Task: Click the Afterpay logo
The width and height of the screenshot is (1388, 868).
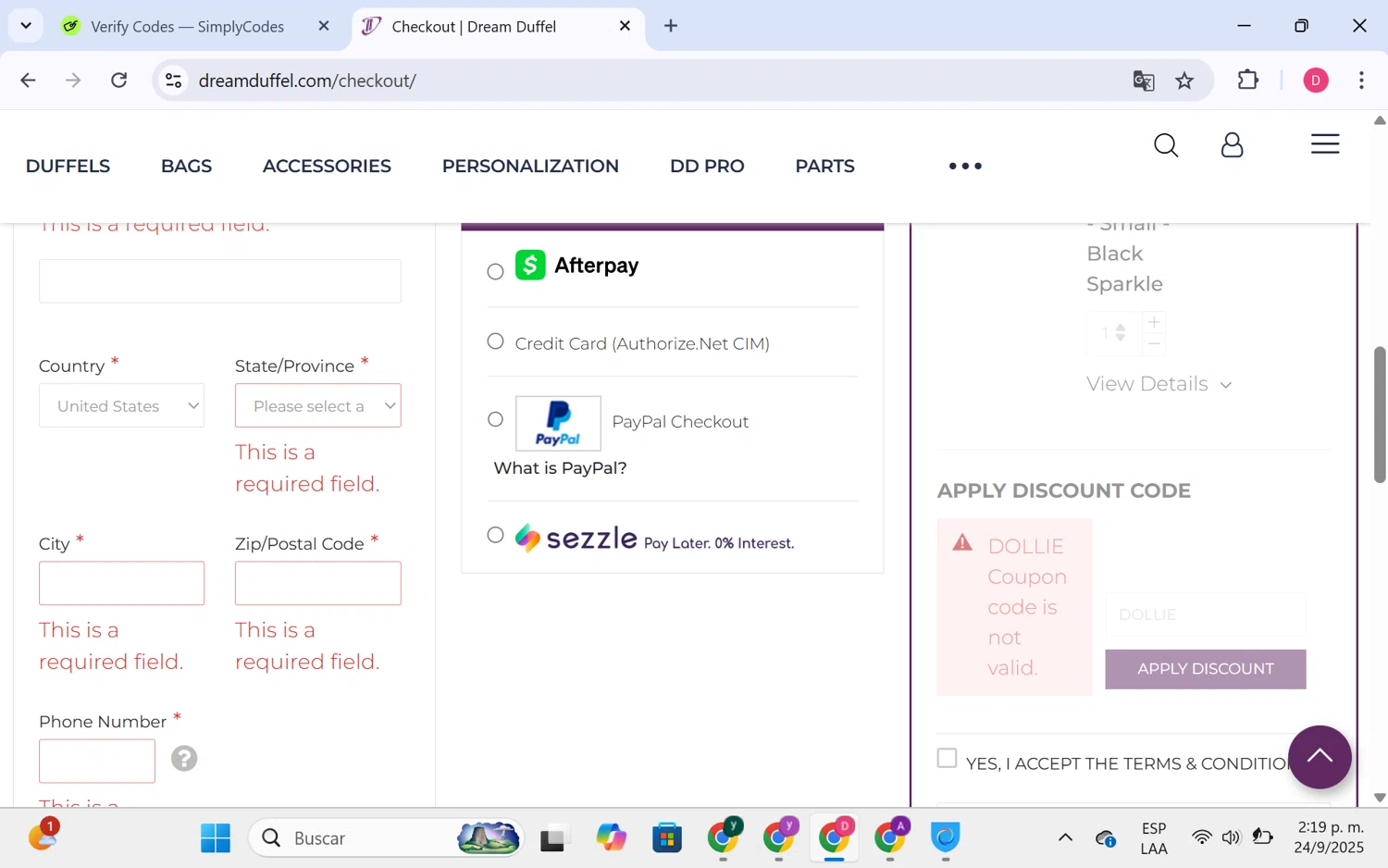Action: 576,266
